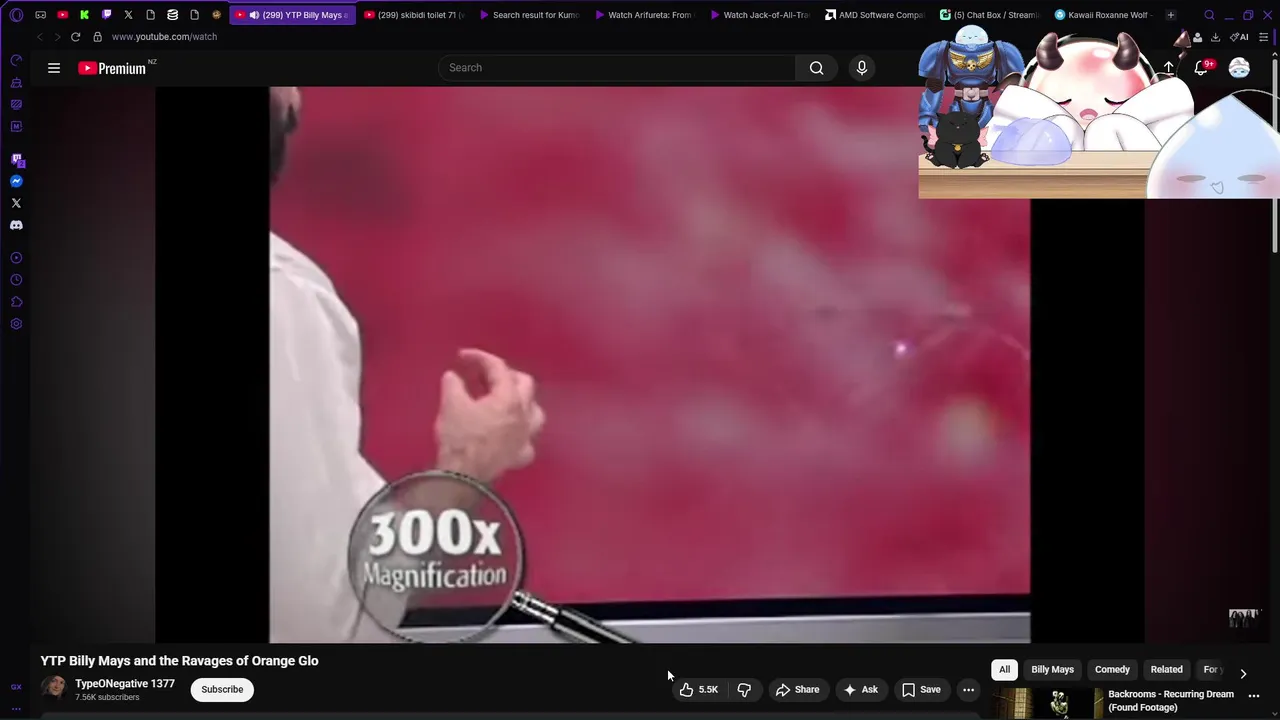Select the Related filter chip
This screenshot has width=1280, height=720.
coord(1166,670)
